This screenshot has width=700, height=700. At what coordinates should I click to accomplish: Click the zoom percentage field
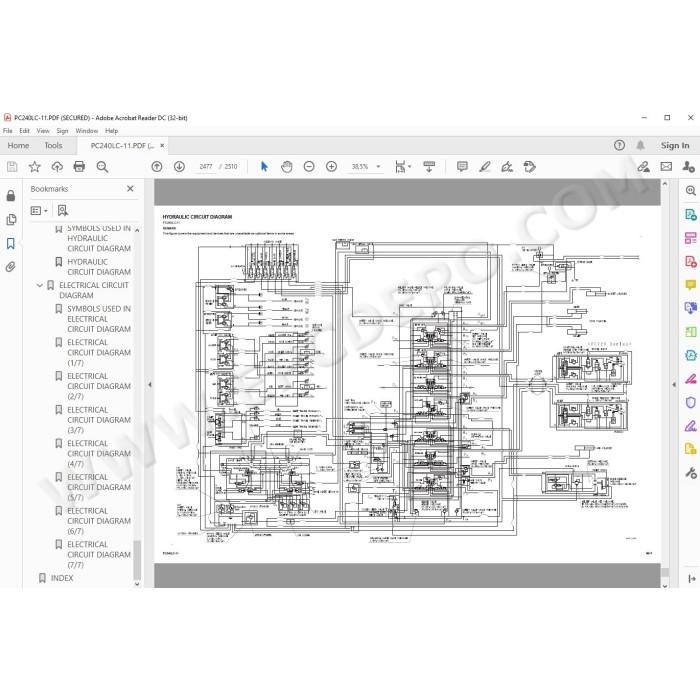pos(360,167)
